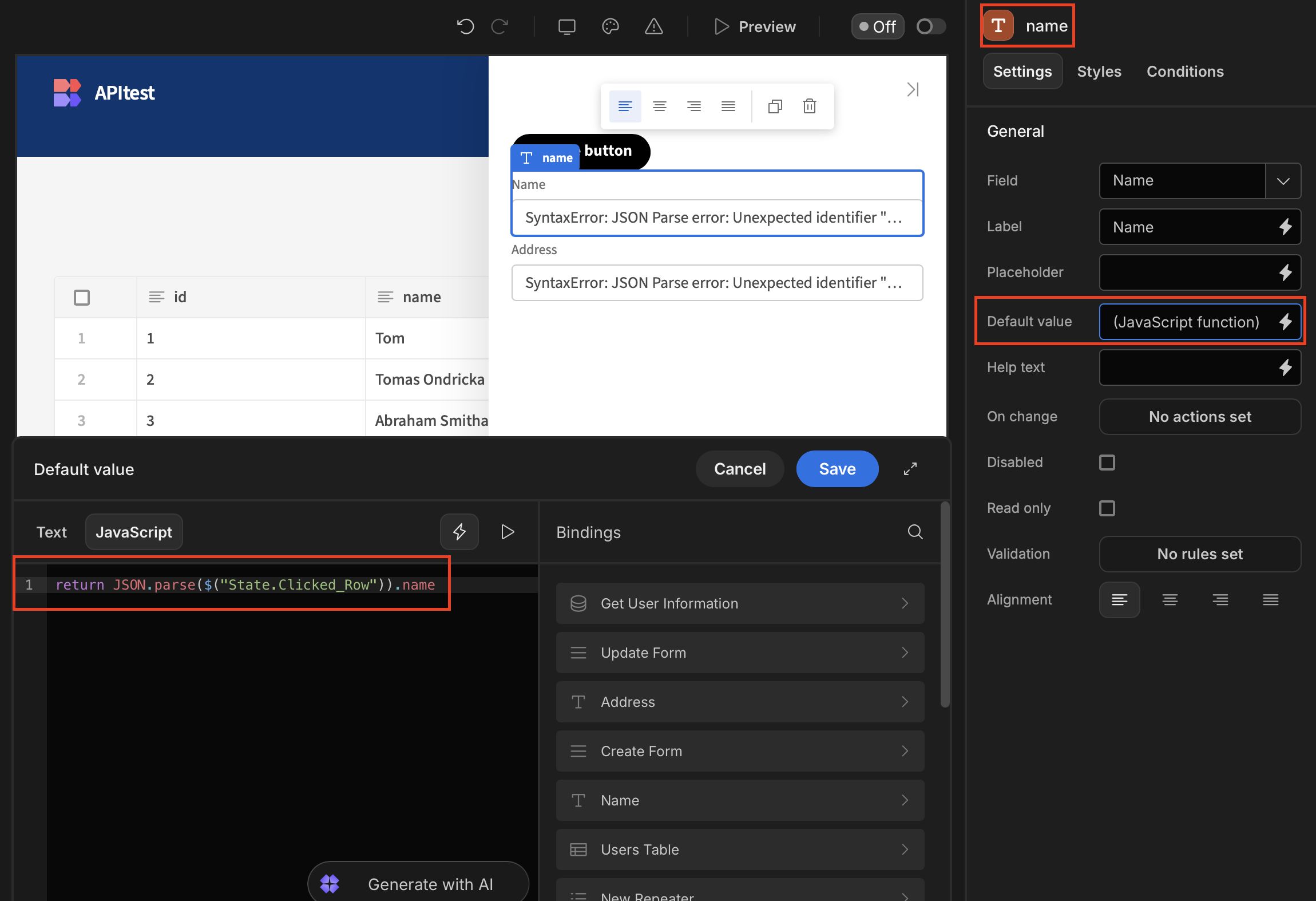Expand the Get User Information binding
Screen dimensions: 1316x901
coord(739,603)
